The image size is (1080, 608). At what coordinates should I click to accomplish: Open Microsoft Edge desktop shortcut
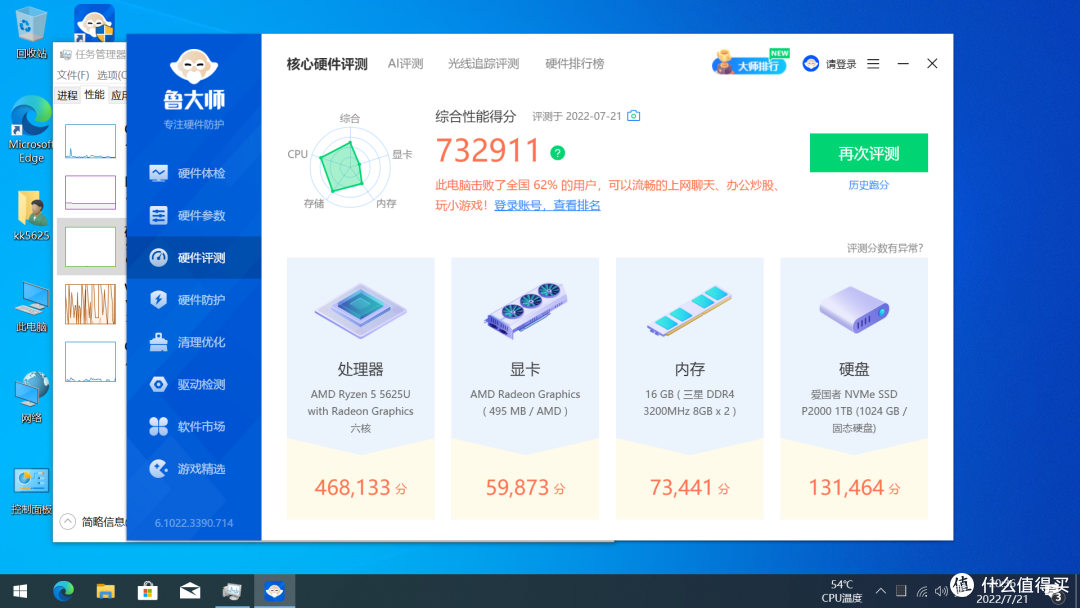coord(30,130)
